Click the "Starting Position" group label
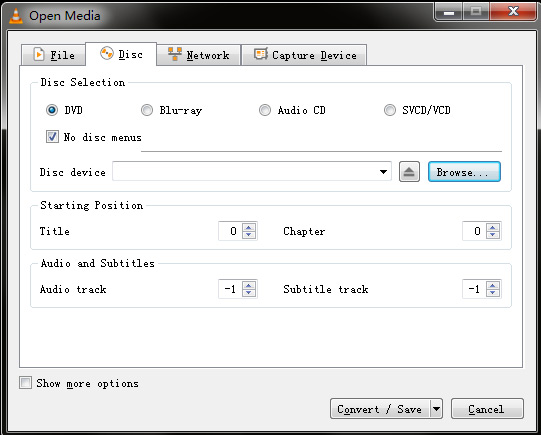 [x=91, y=205]
